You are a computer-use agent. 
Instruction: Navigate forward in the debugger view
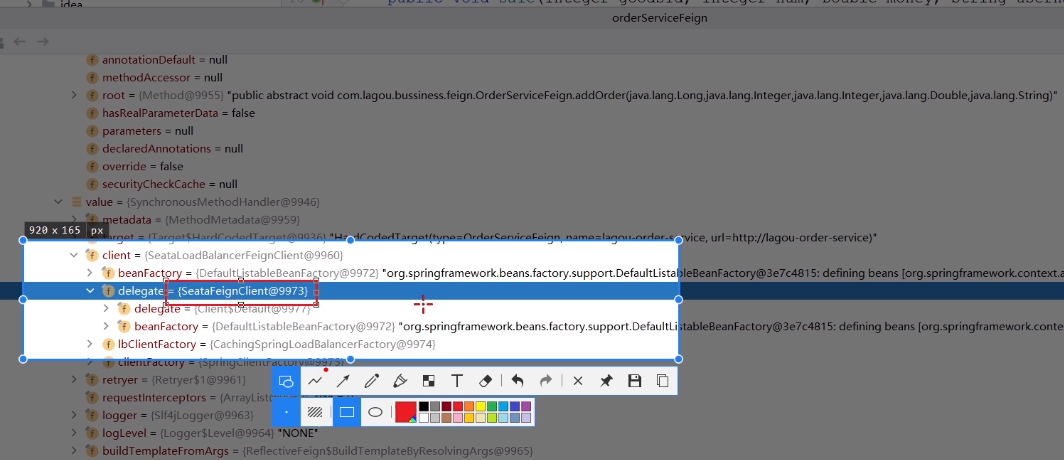(43, 42)
